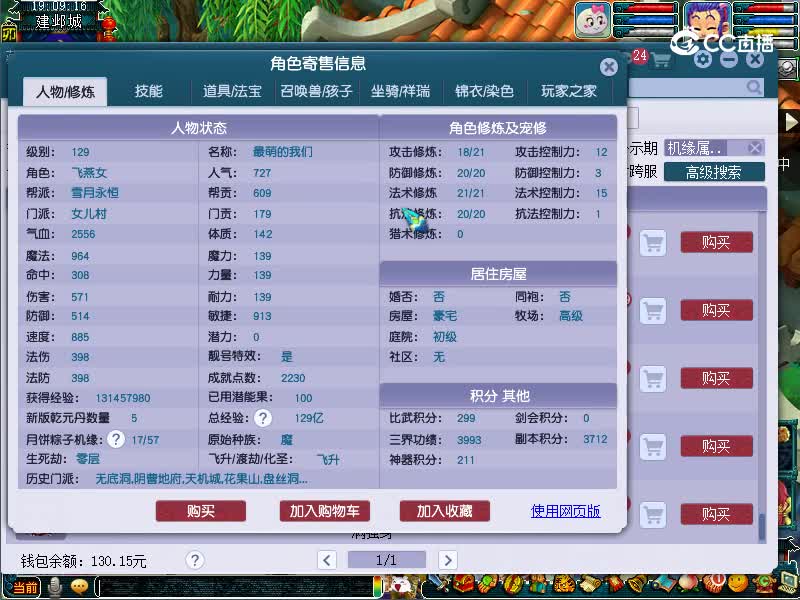Open marketplace settings gear icon
800x600 pixels.
(x=703, y=60)
